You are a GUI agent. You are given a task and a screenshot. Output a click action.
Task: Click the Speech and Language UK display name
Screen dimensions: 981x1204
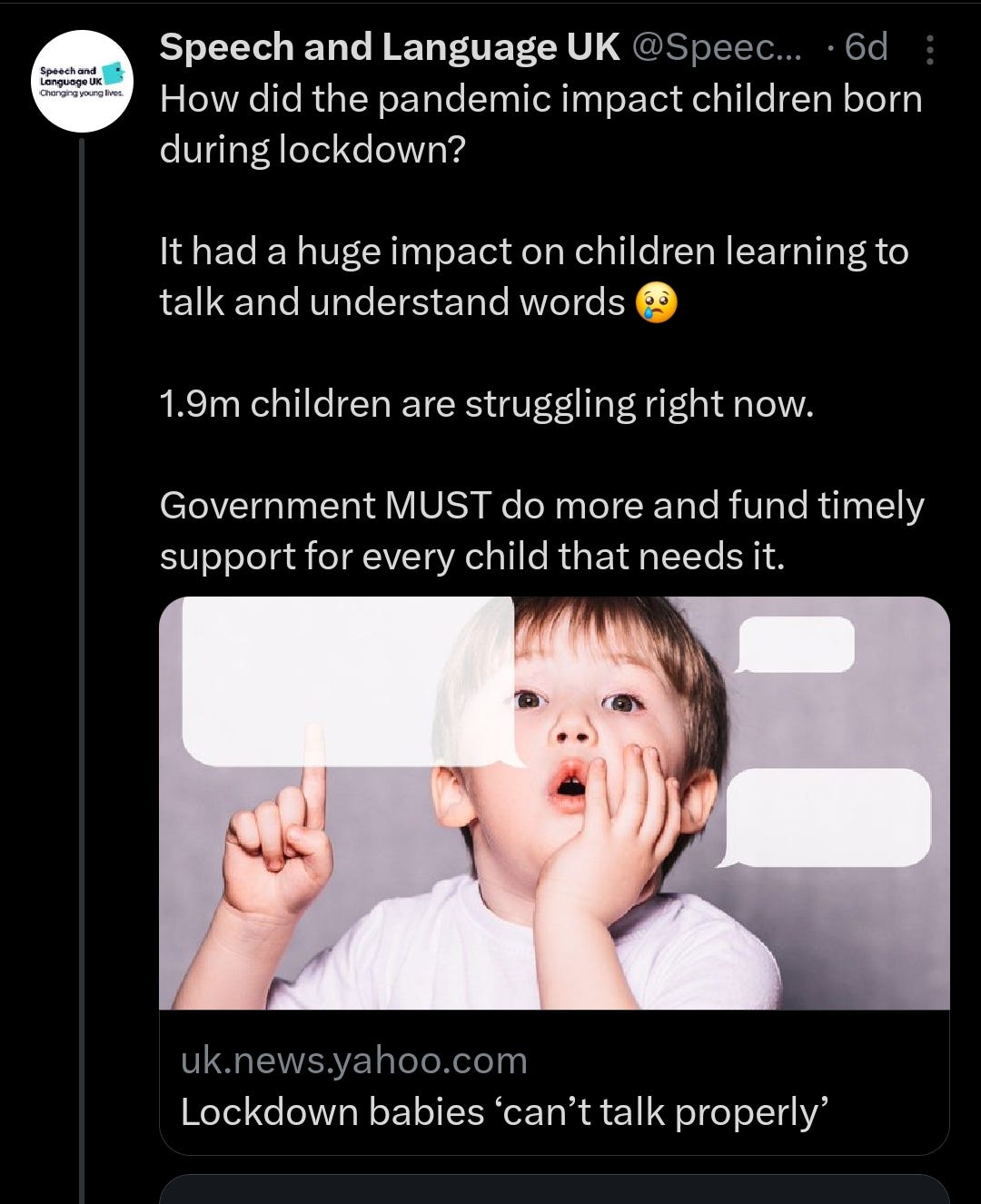coord(390,47)
